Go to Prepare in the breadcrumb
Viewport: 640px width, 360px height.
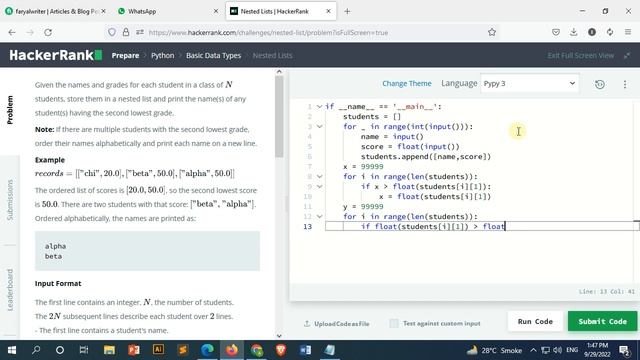click(x=125, y=55)
